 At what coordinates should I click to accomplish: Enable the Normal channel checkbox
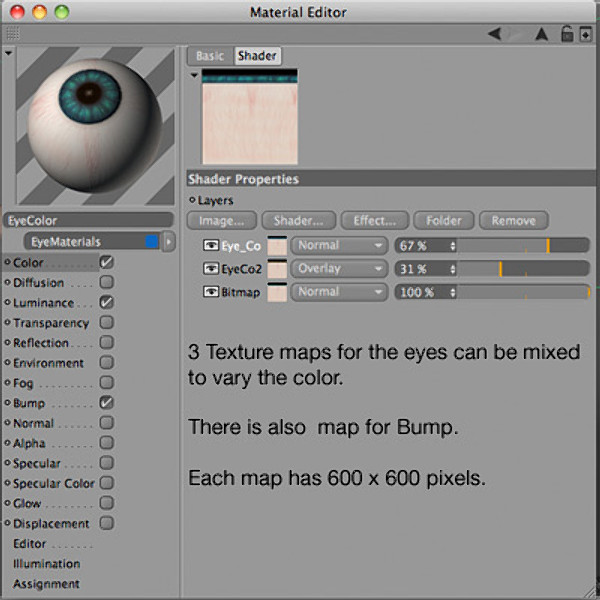[106, 422]
